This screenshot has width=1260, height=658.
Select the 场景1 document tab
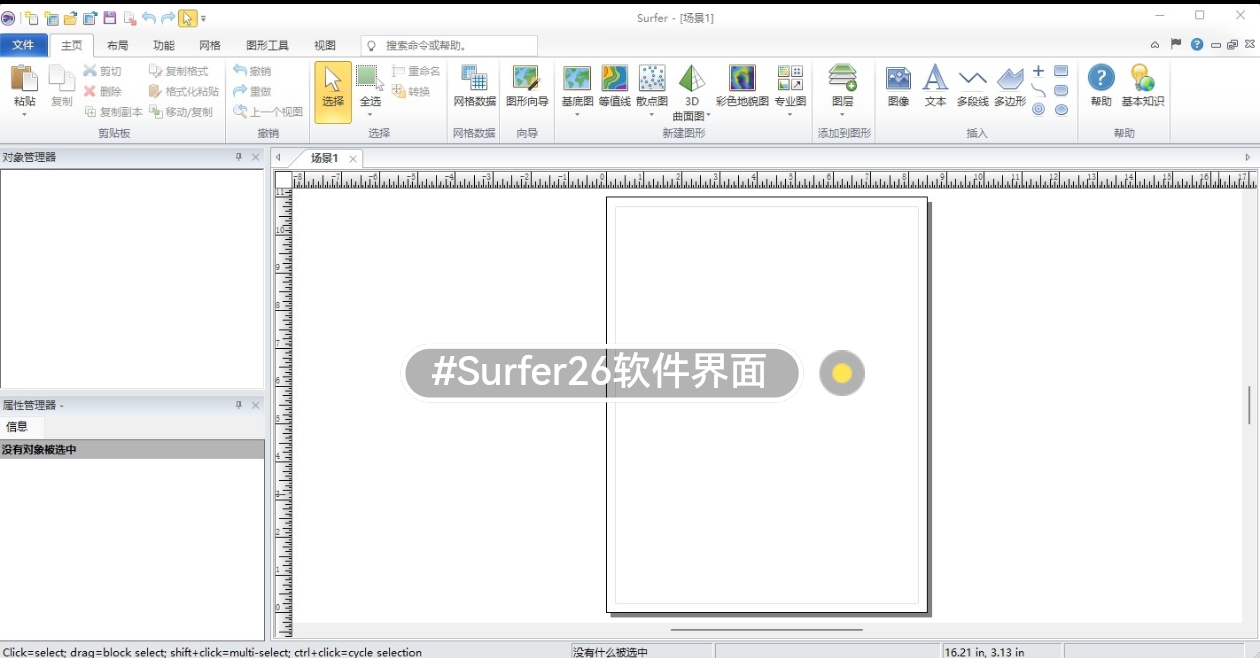pyautogui.click(x=325, y=158)
